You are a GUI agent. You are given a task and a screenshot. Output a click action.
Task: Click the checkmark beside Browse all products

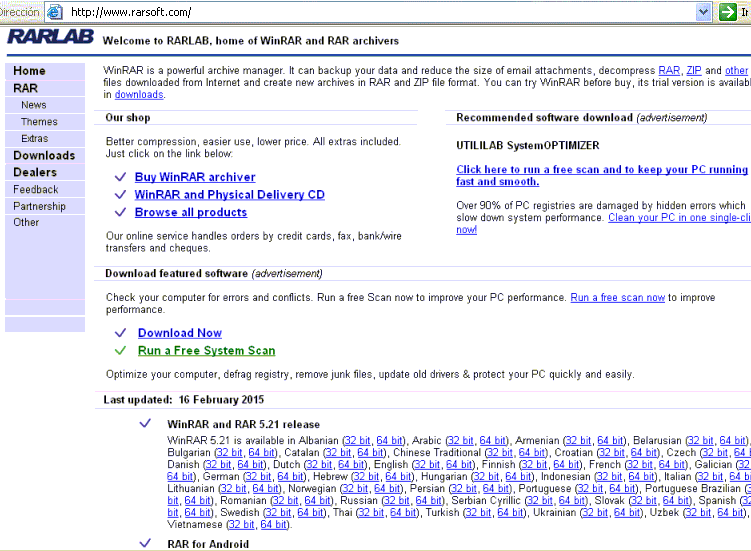(120, 212)
